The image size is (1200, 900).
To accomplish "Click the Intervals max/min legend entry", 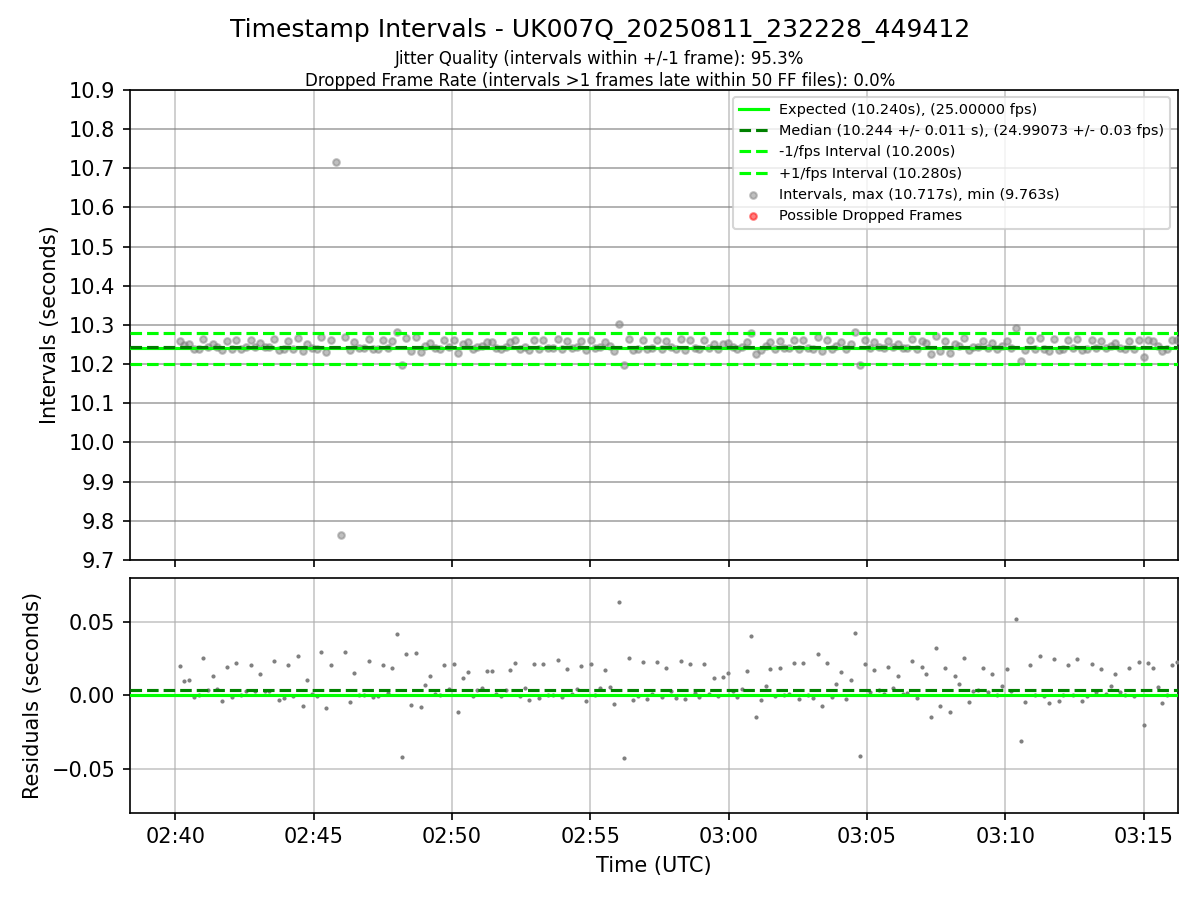I will point(919,194).
